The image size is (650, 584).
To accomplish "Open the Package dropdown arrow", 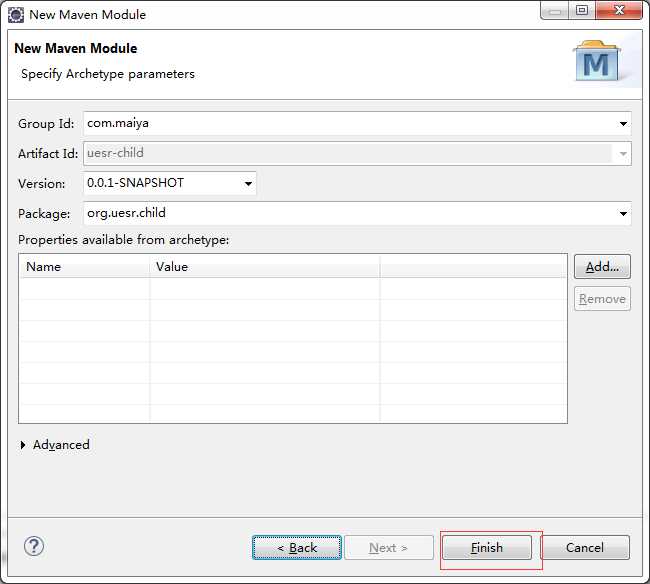I will tap(623, 213).
